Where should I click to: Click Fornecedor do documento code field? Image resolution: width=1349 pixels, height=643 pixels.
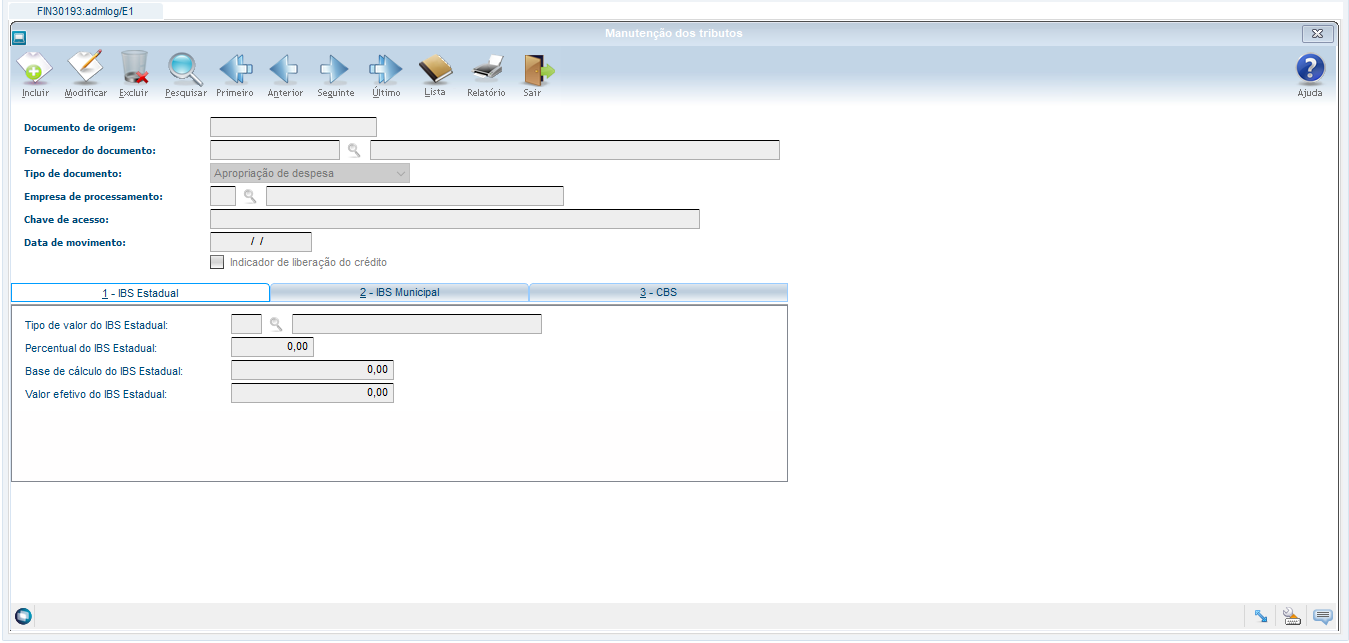tap(275, 150)
